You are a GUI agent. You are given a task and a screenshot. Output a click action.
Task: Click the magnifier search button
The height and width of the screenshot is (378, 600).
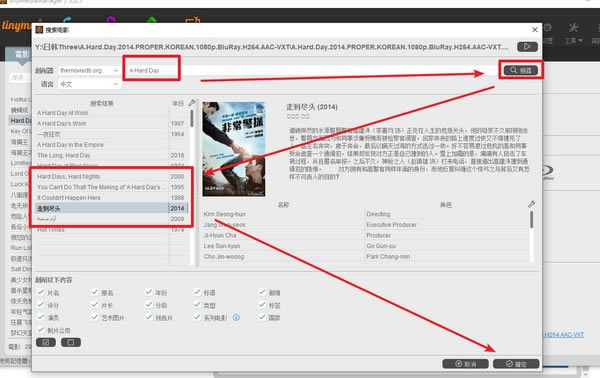point(521,70)
